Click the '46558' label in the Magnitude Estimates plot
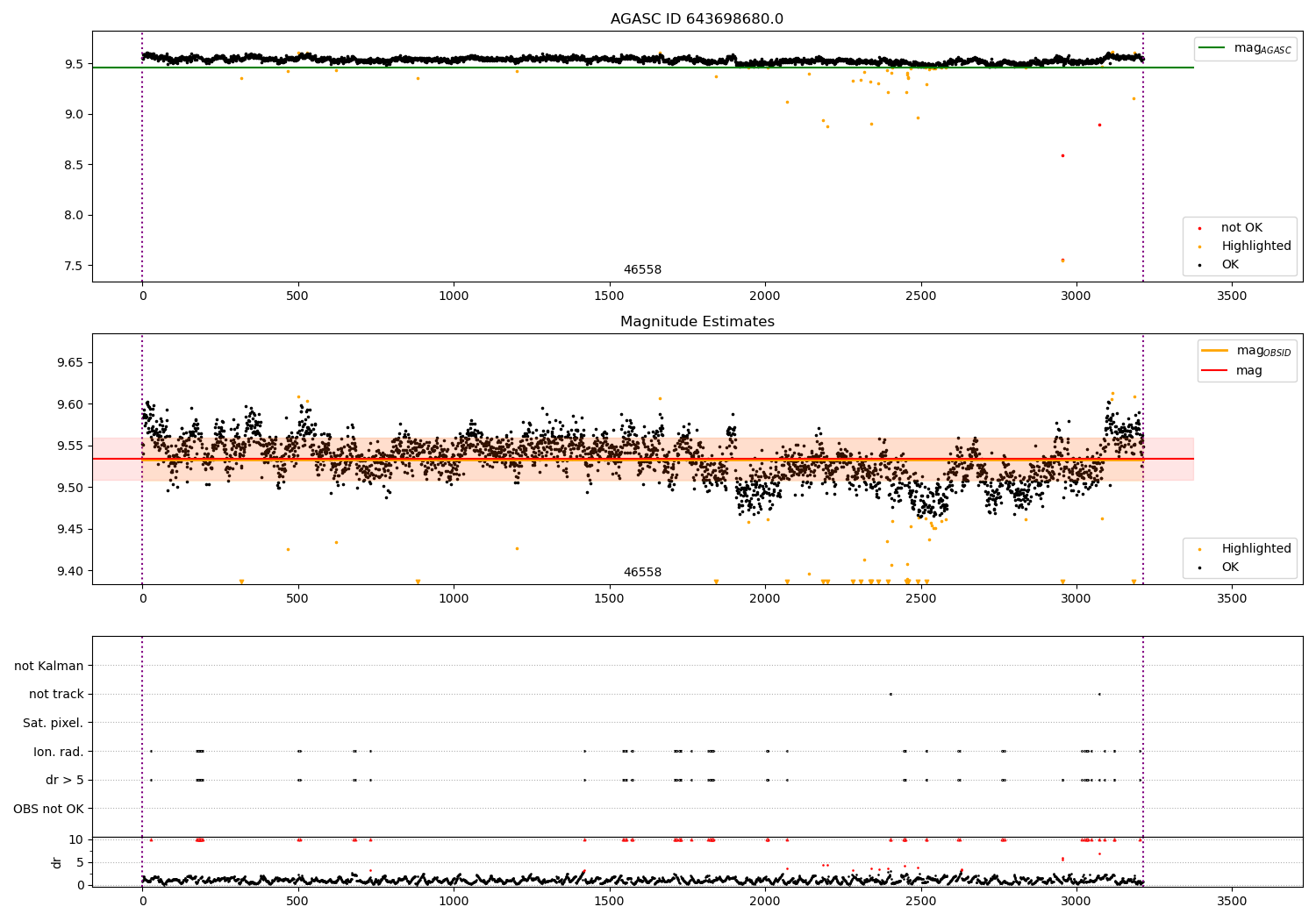This screenshot has height=921, width=1316. [x=642, y=573]
